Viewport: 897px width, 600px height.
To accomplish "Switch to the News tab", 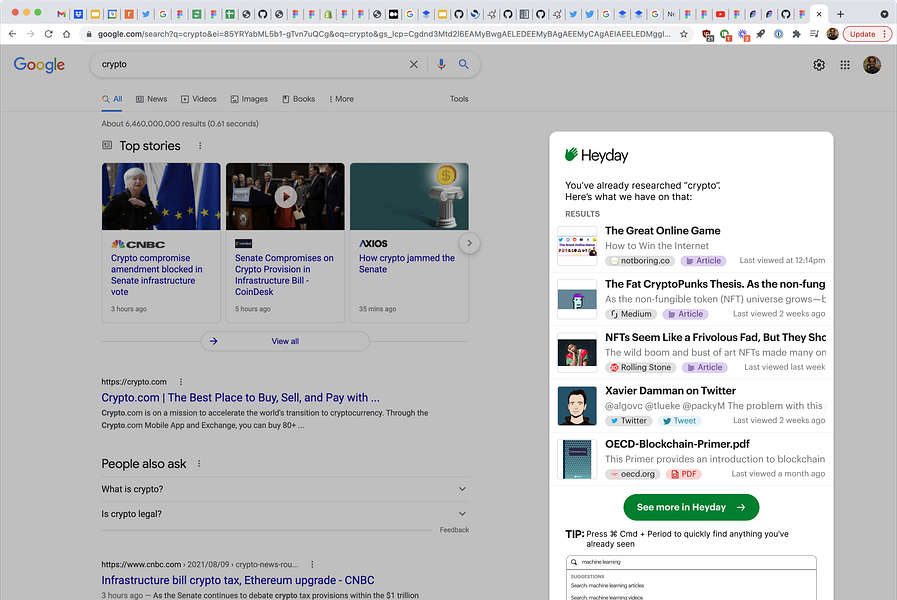I will pyautogui.click(x=152, y=99).
